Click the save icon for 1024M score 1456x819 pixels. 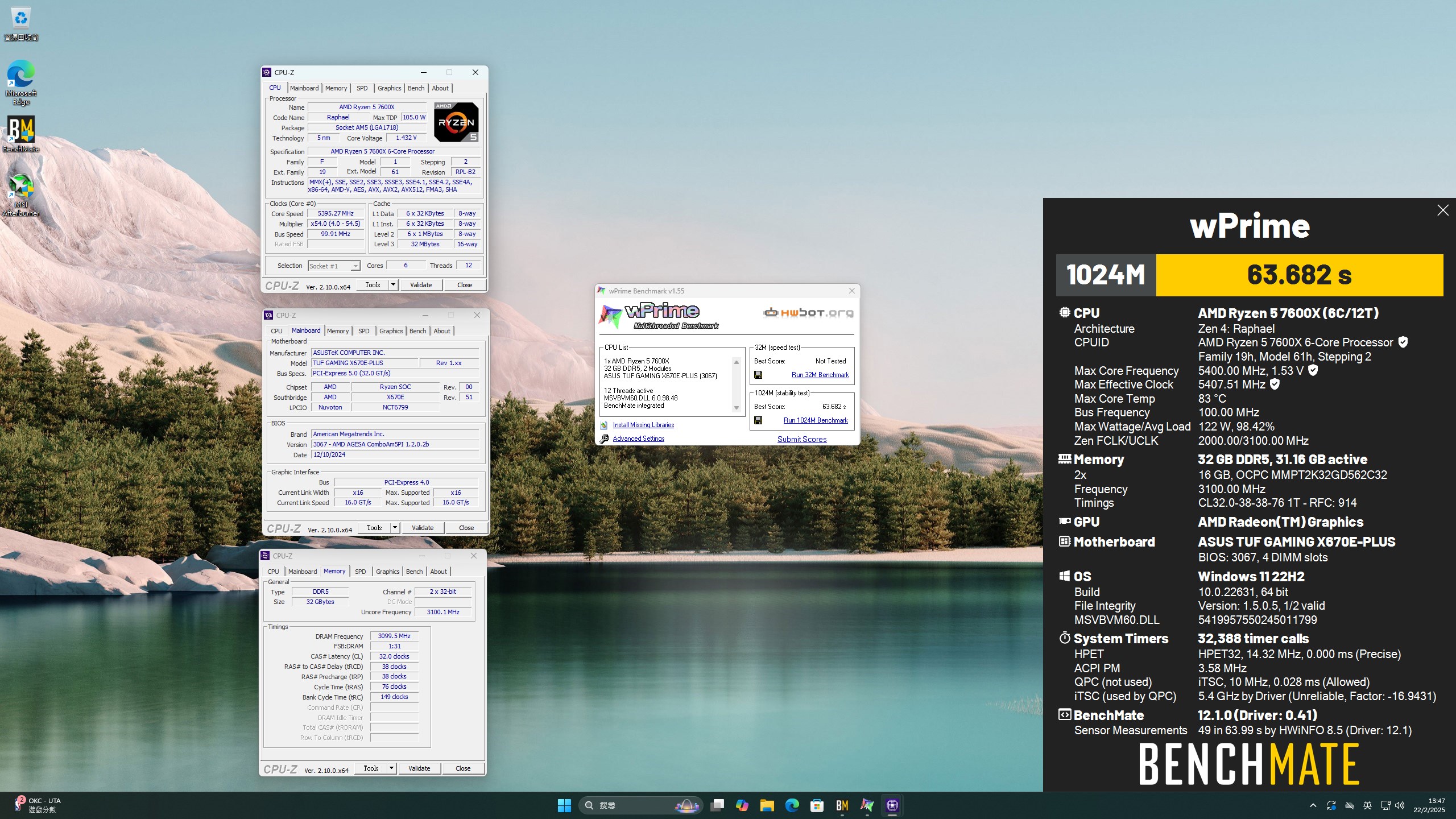pyautogui.click(x=758, y=420)
